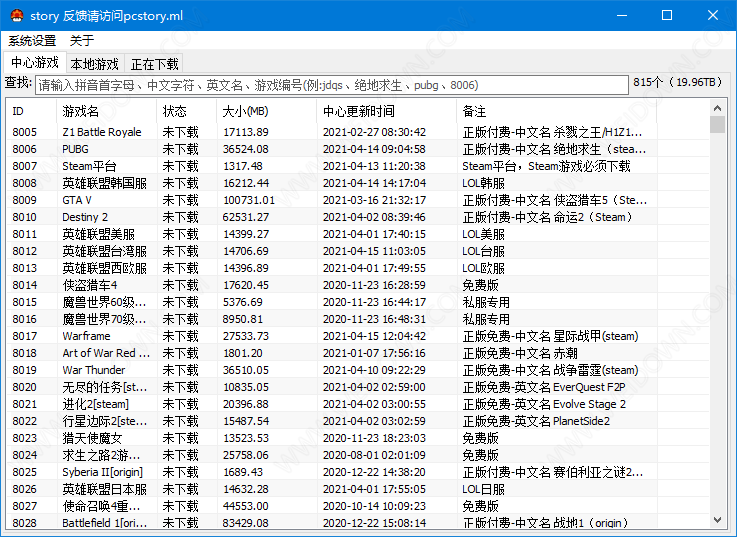Click the story app icon in title bar
Screen dimensions: 737x537
(x=15, y=15)
